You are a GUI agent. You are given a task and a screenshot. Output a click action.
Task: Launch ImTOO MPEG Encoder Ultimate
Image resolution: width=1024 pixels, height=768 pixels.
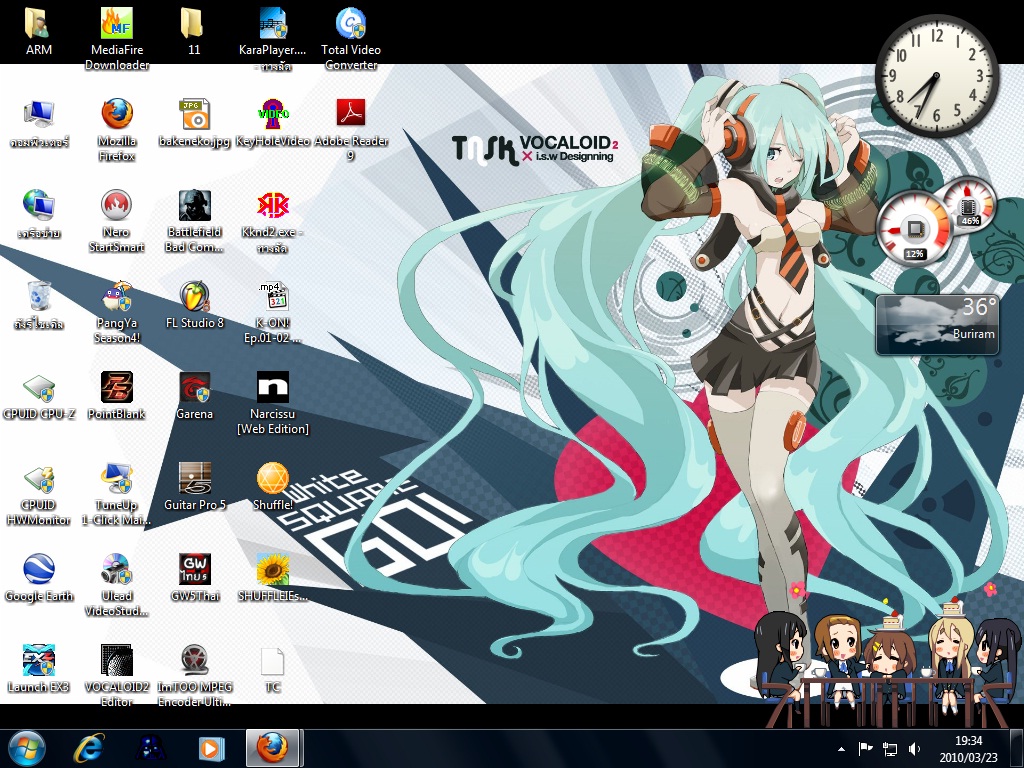pos(194,675)
